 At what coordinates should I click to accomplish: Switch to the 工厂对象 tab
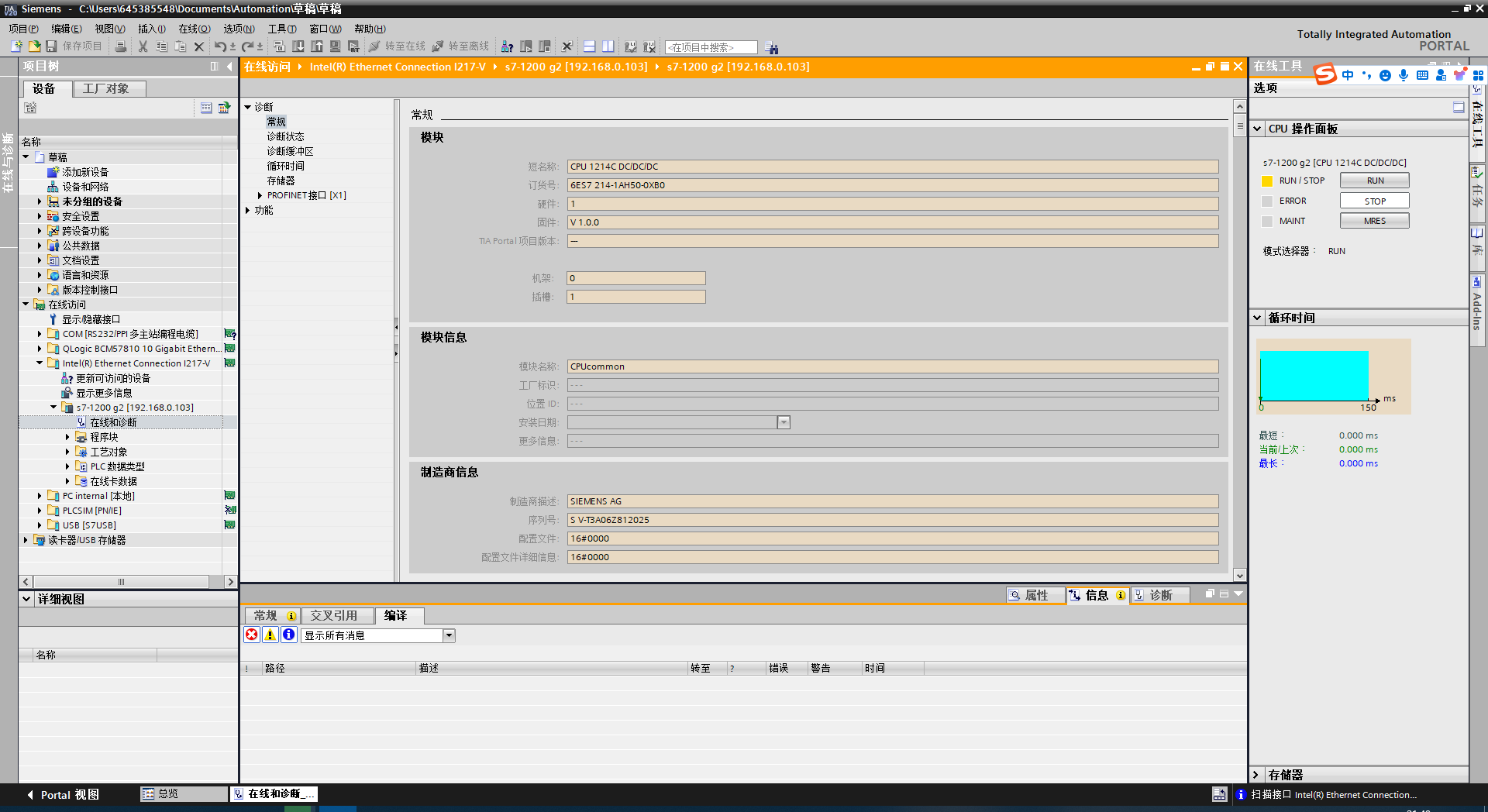(x=109, y=88)
